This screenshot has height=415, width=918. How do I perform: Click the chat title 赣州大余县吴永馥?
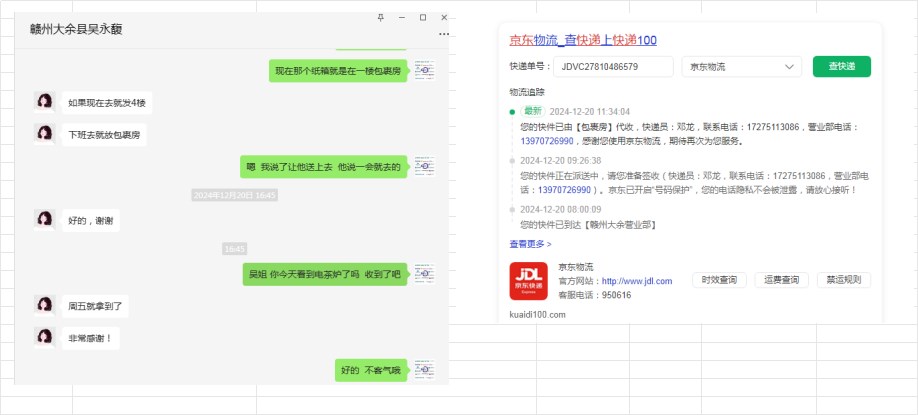point(76,29)
